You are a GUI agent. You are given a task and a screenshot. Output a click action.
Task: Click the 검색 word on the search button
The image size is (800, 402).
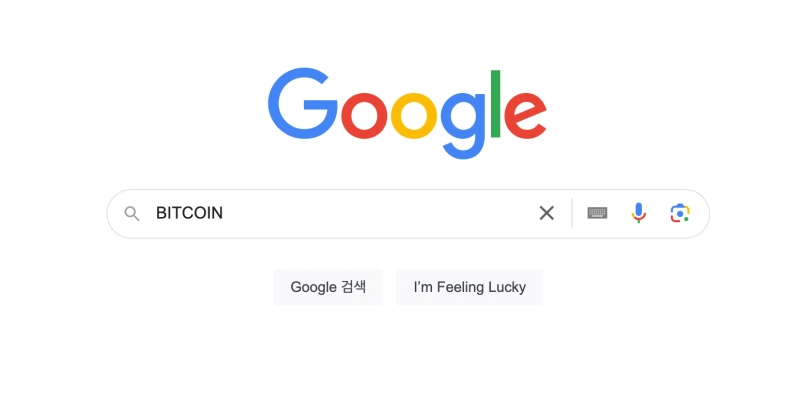pos(354,287)
